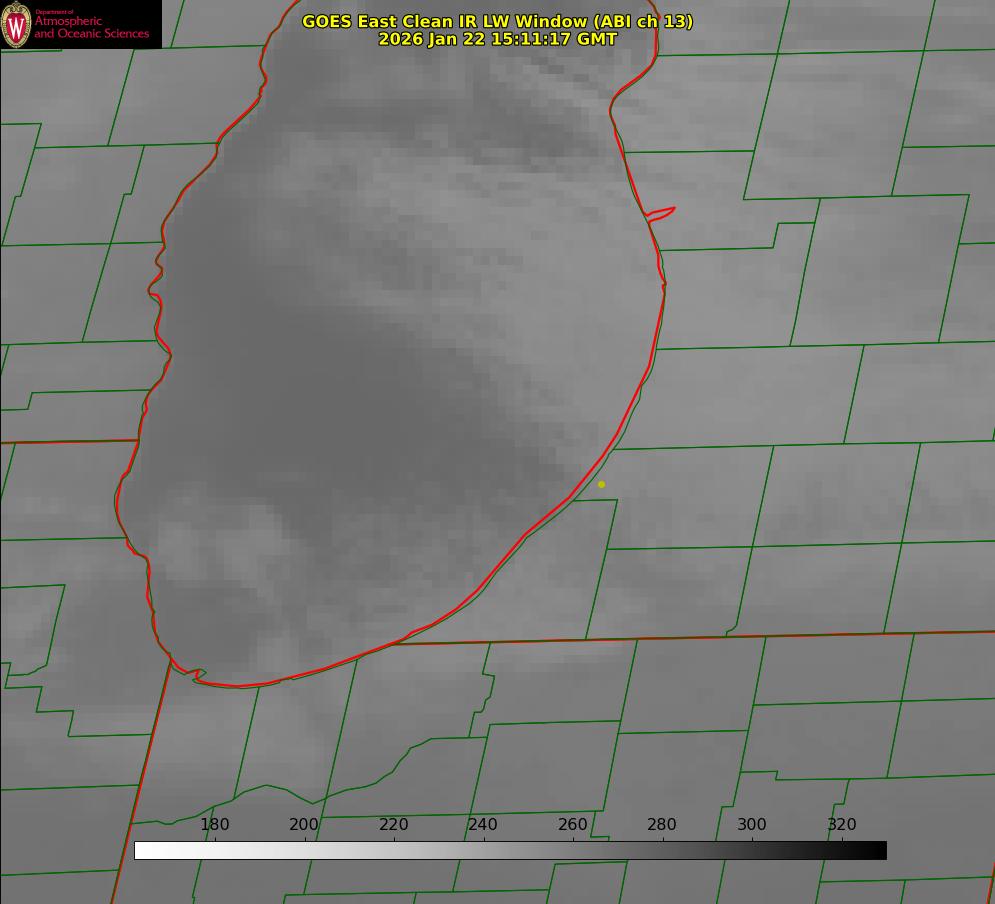The width and height of the screenshot is (995, 904).
Task: Click the GOES East Clean IR title
Action: coord(497,21)
